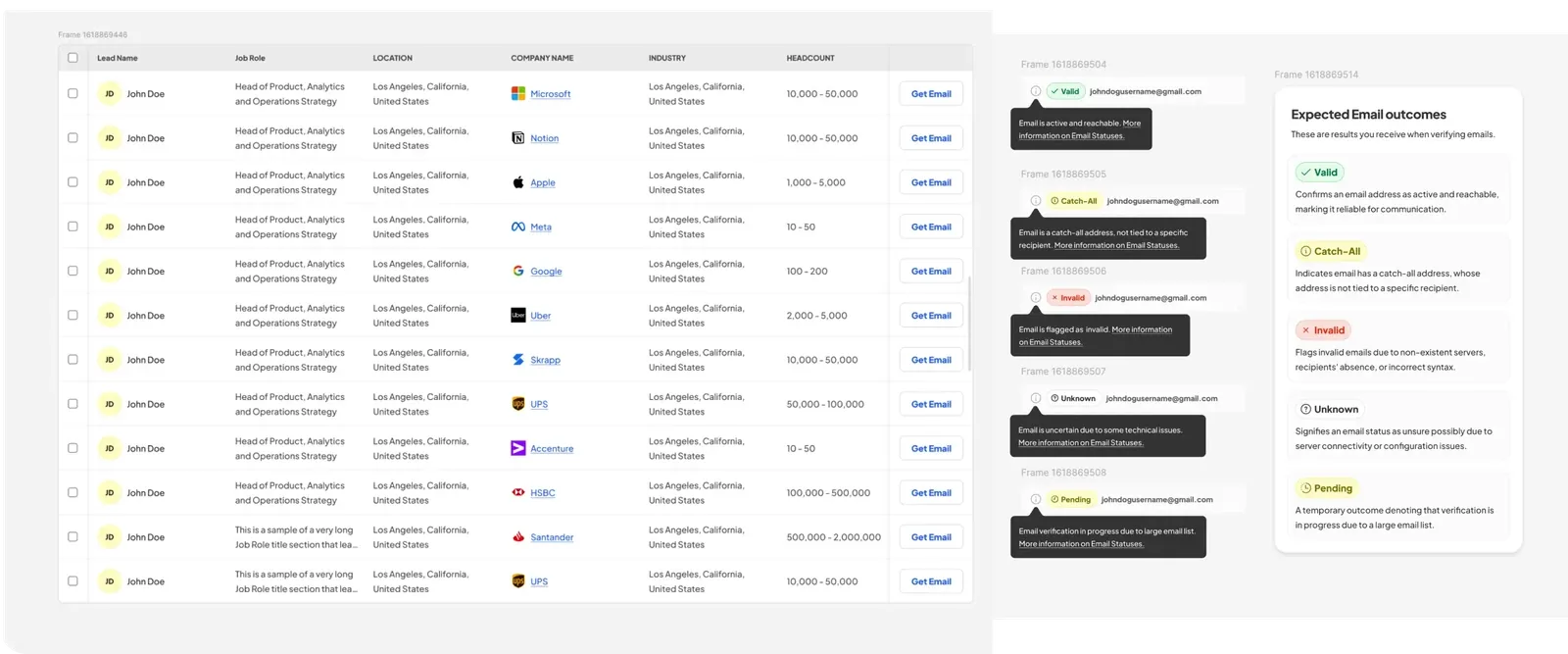The width and height of the screenshot is (1568, 654).
Task: Click the Accenture logo icon
Action: (x=518, y=448)
